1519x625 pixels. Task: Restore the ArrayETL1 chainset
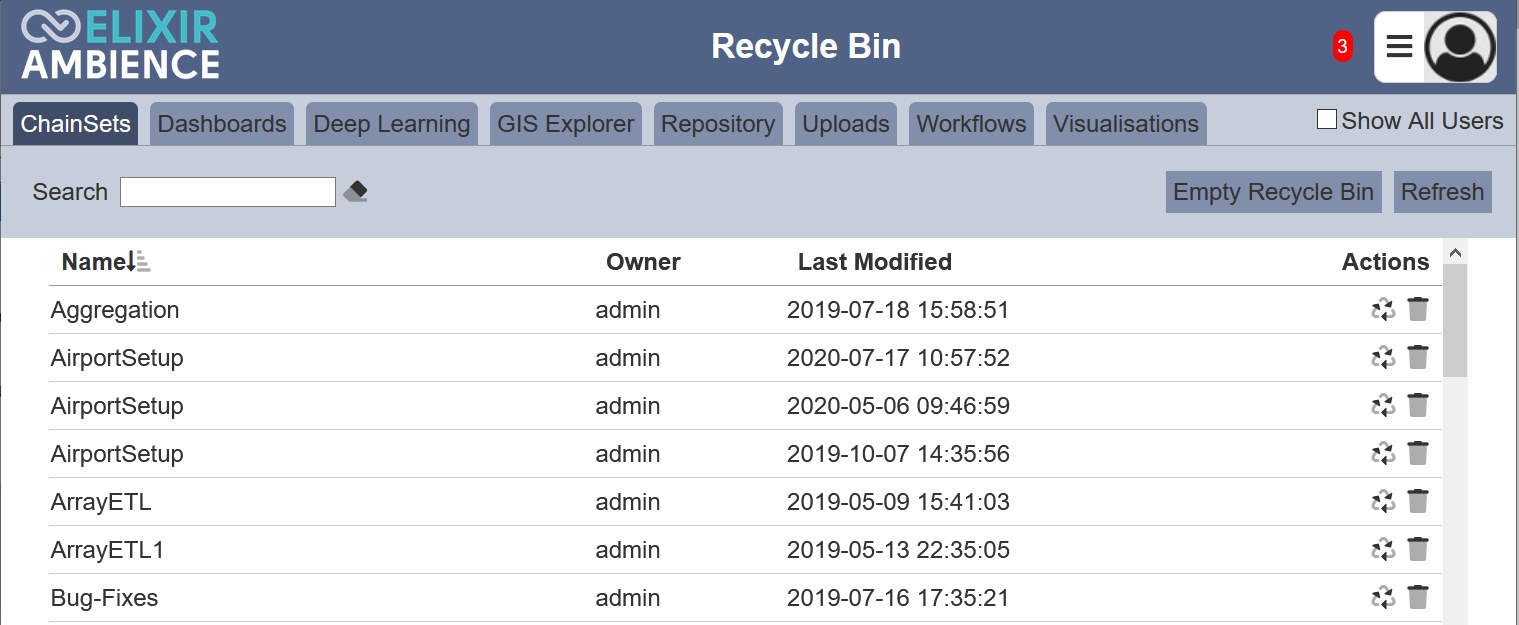(x=1383, y=550)
